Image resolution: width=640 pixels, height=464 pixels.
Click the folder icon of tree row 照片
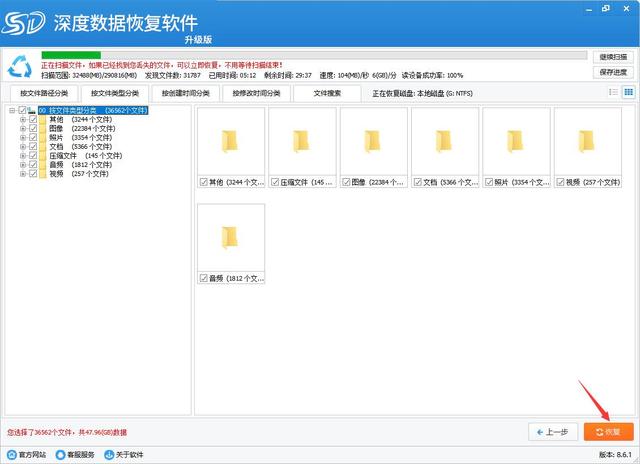click(42, 138)
